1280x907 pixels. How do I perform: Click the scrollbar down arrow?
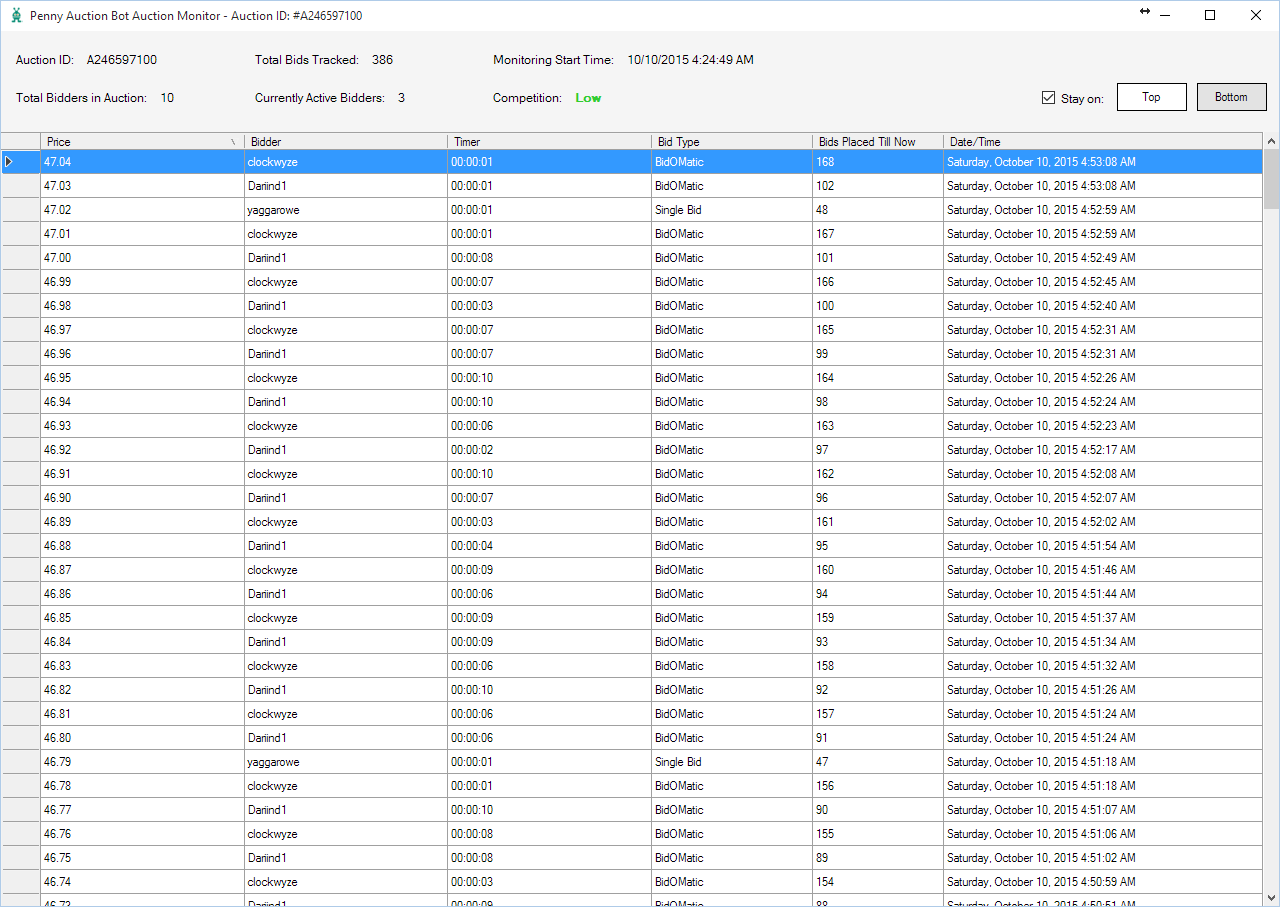1271,898
